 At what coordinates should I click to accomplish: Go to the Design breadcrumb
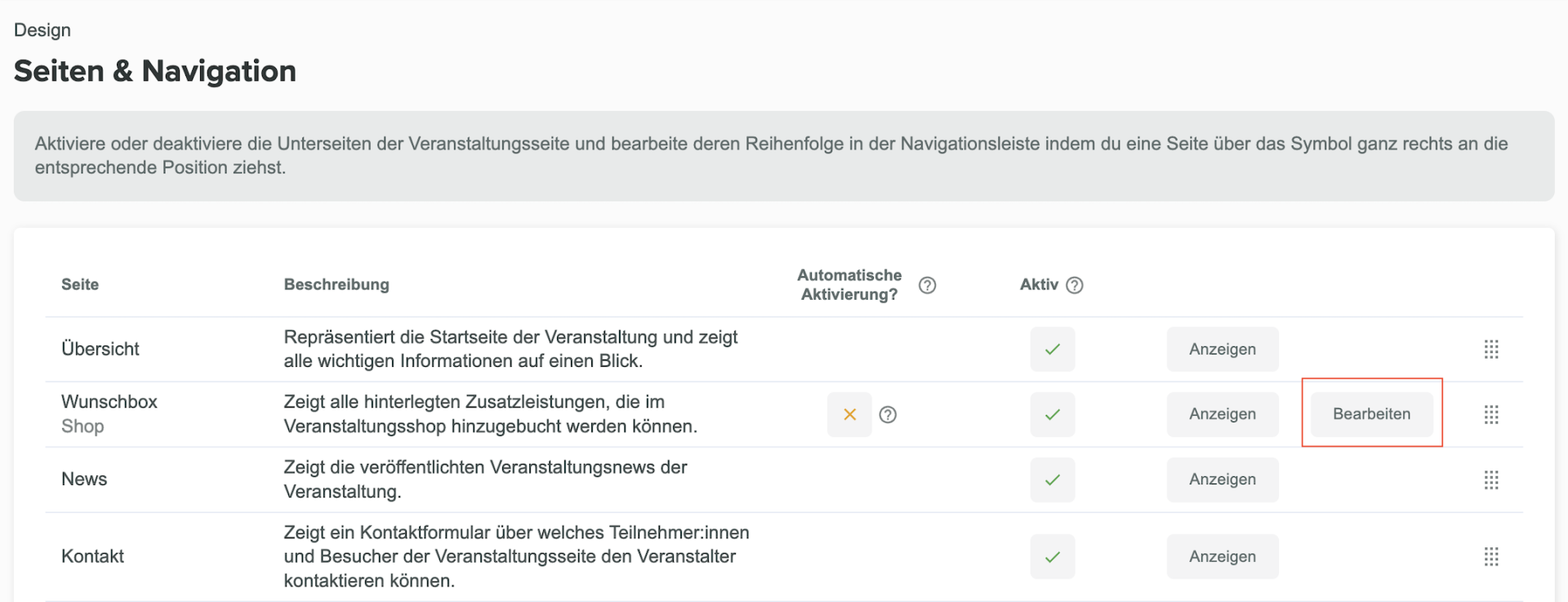point(42,30)
